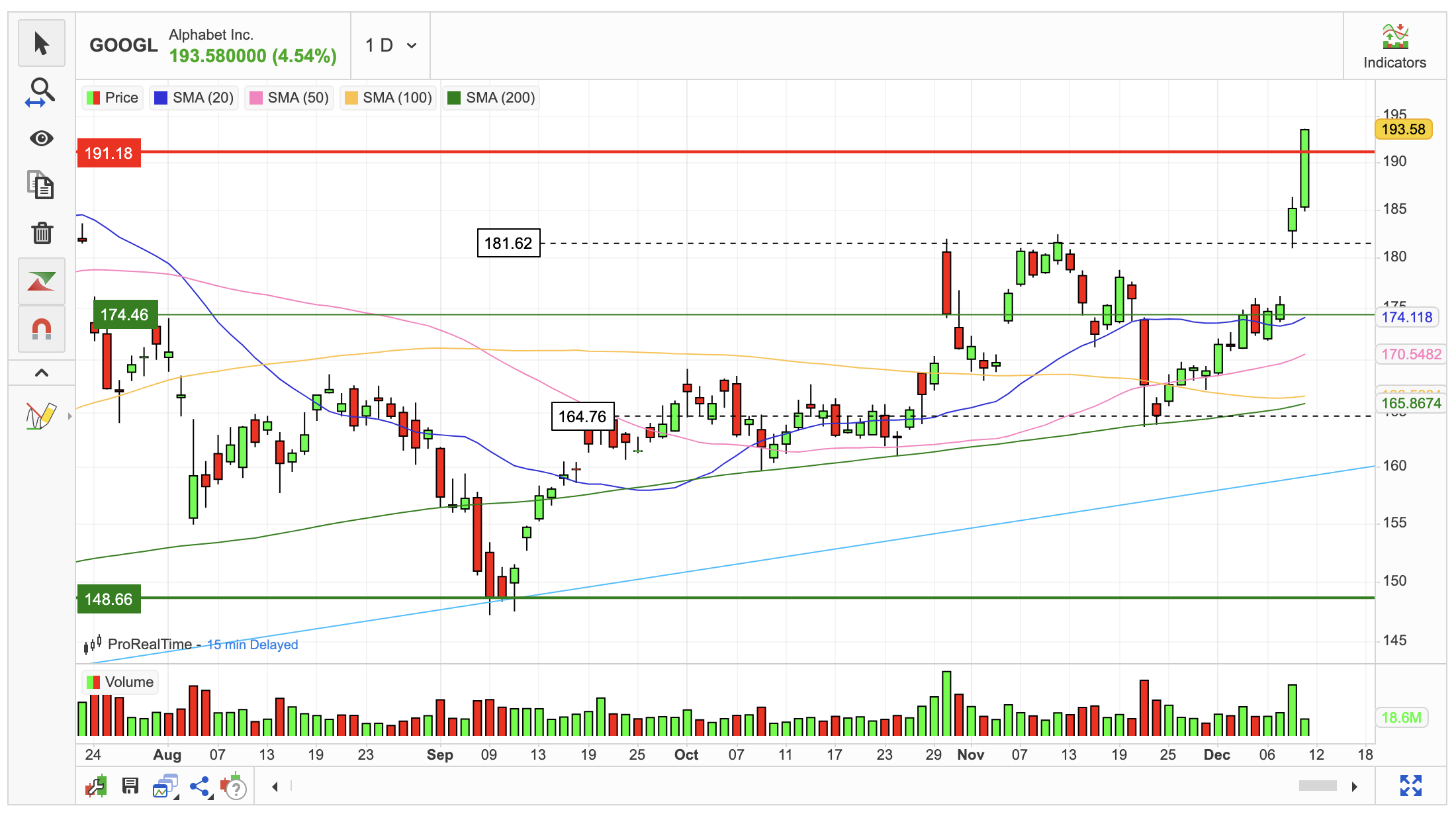Click the 164.76 dashed line label
1456x814 pixels.
click(582, 416)
